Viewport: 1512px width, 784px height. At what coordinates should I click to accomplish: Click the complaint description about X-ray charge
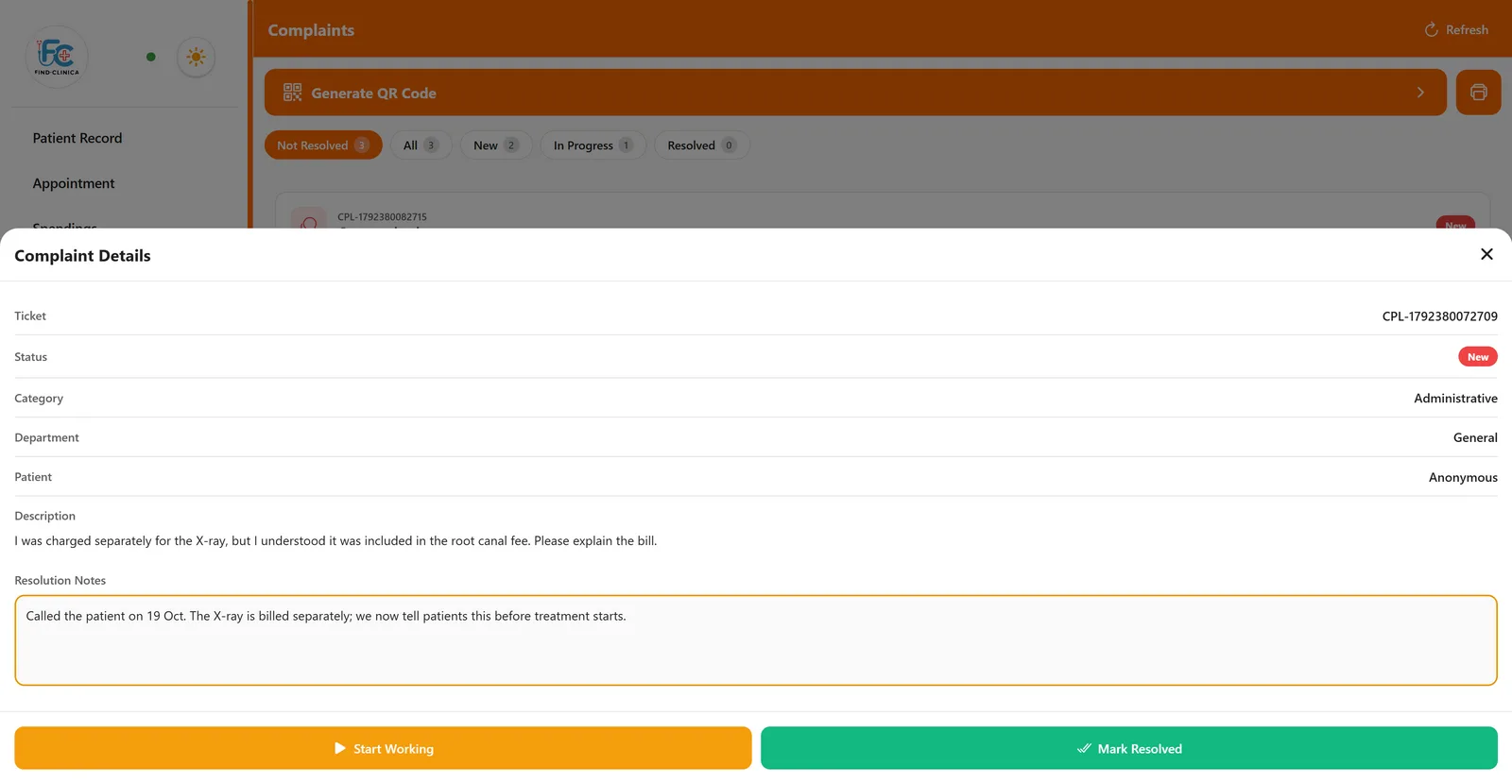[335, 541]
